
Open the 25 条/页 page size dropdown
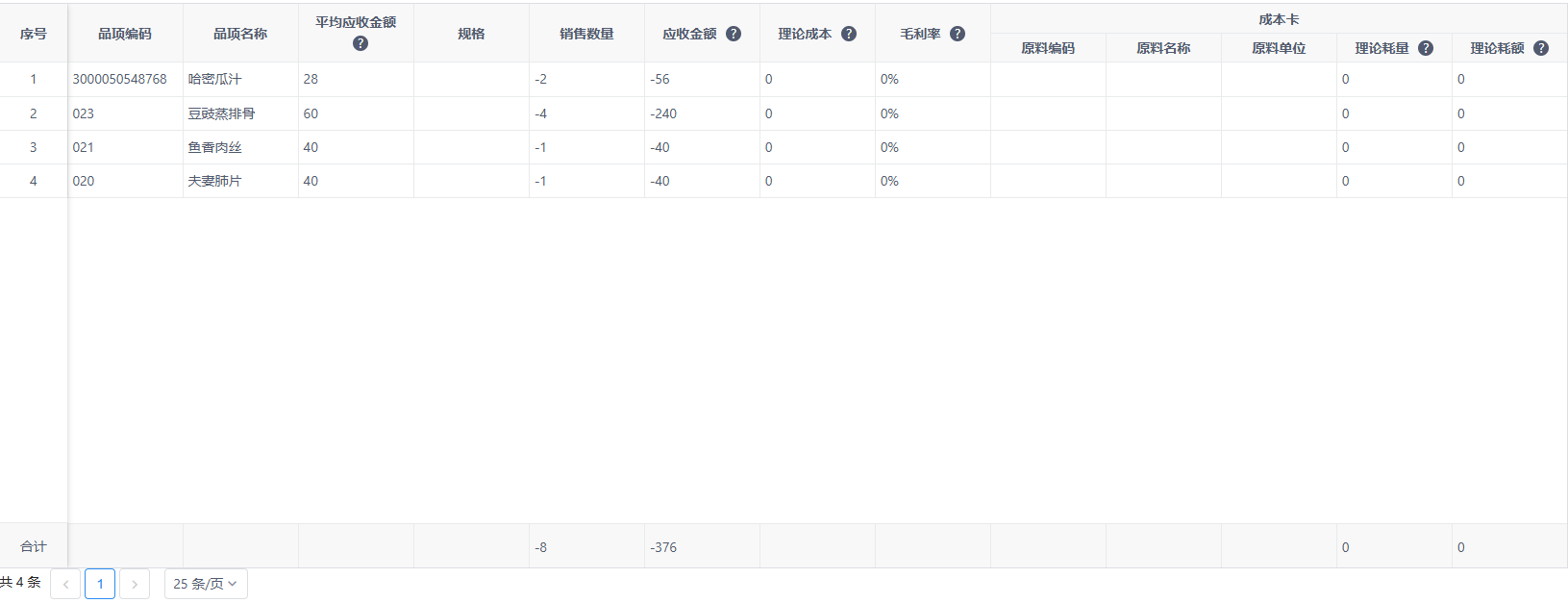pyautogui.click(x=206, y=584)
